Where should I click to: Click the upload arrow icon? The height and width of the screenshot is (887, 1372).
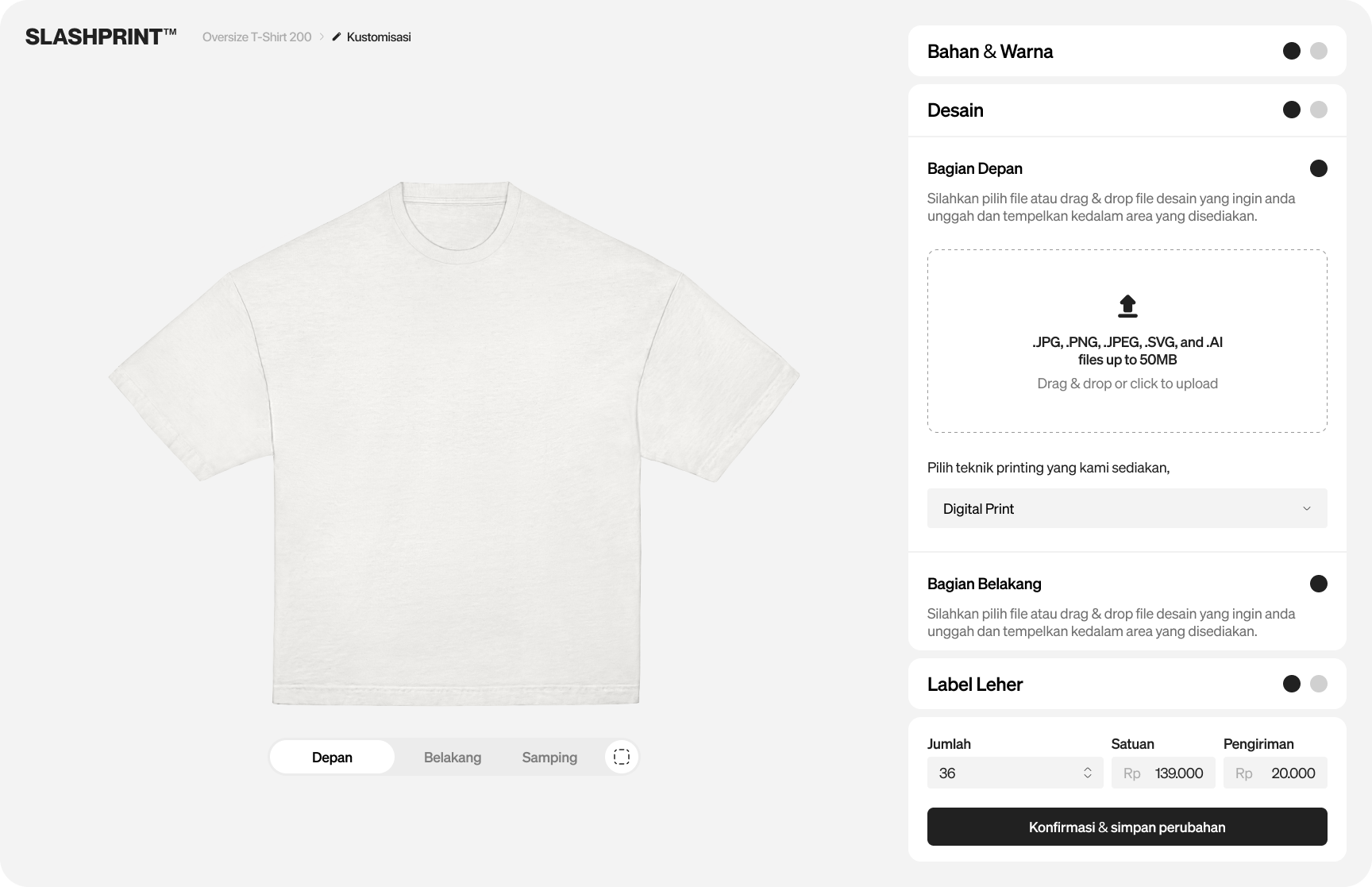(1127, 306)
